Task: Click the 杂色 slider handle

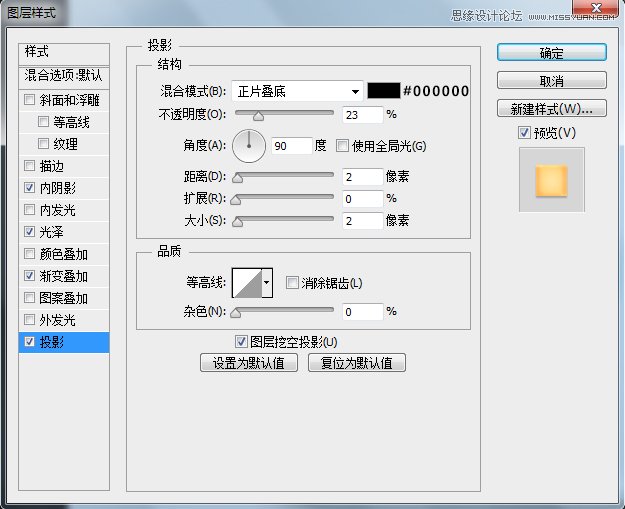Action: tap(236, 313)
